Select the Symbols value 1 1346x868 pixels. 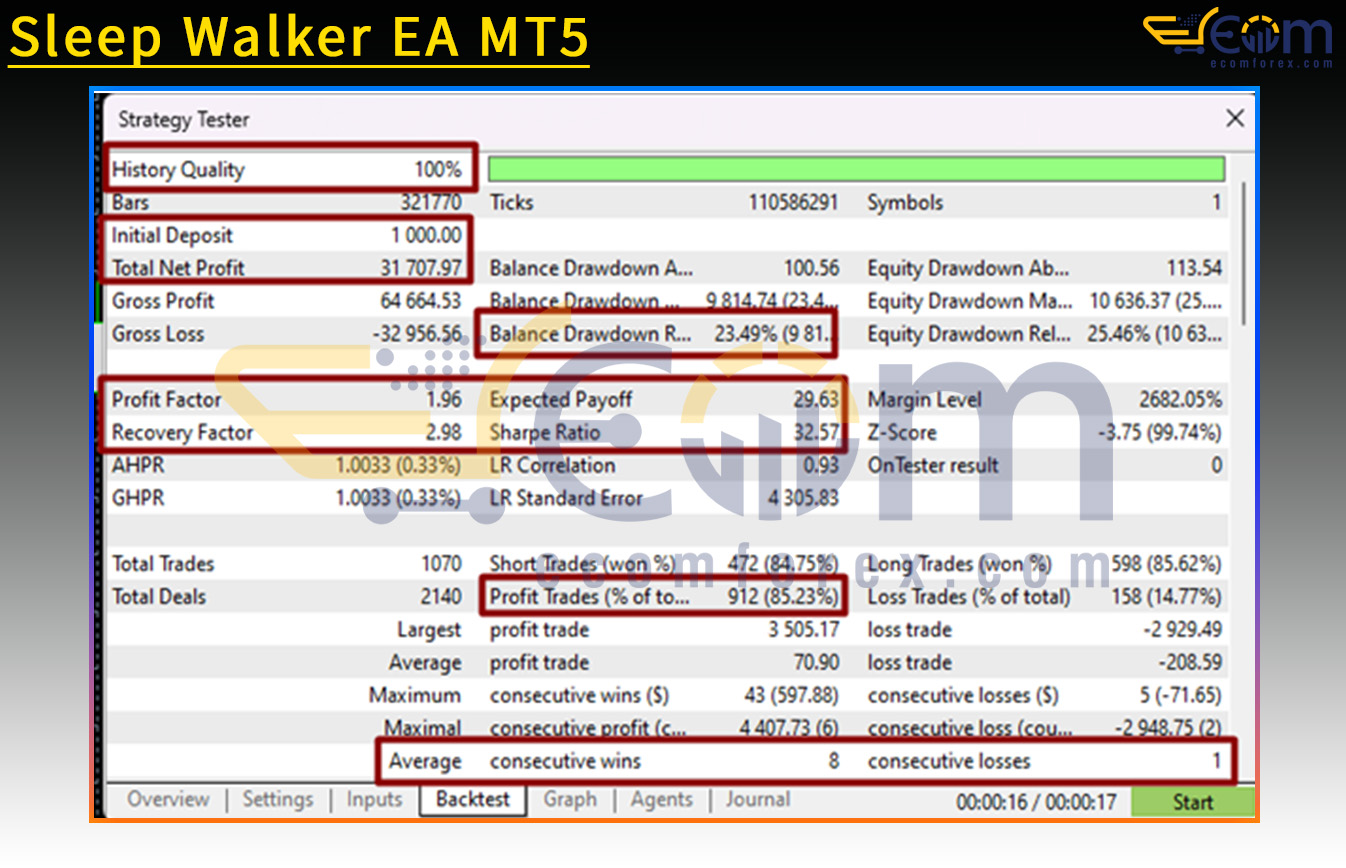point(1217,202)
